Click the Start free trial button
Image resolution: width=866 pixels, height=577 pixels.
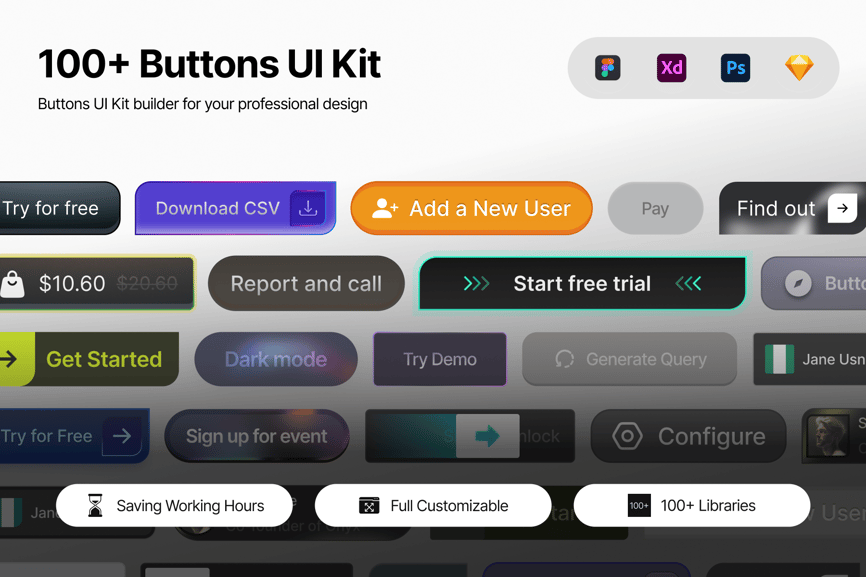tap(583, 283)
